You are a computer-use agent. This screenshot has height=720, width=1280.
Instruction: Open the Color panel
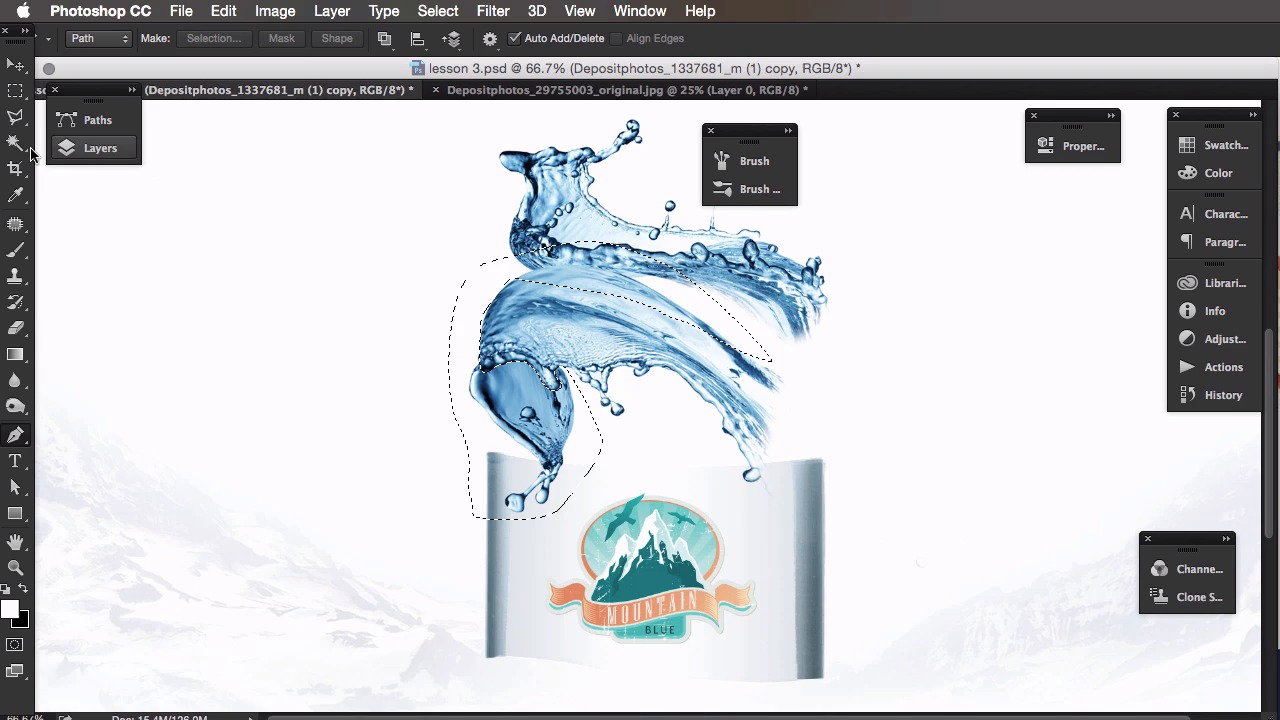point(1214,173)
